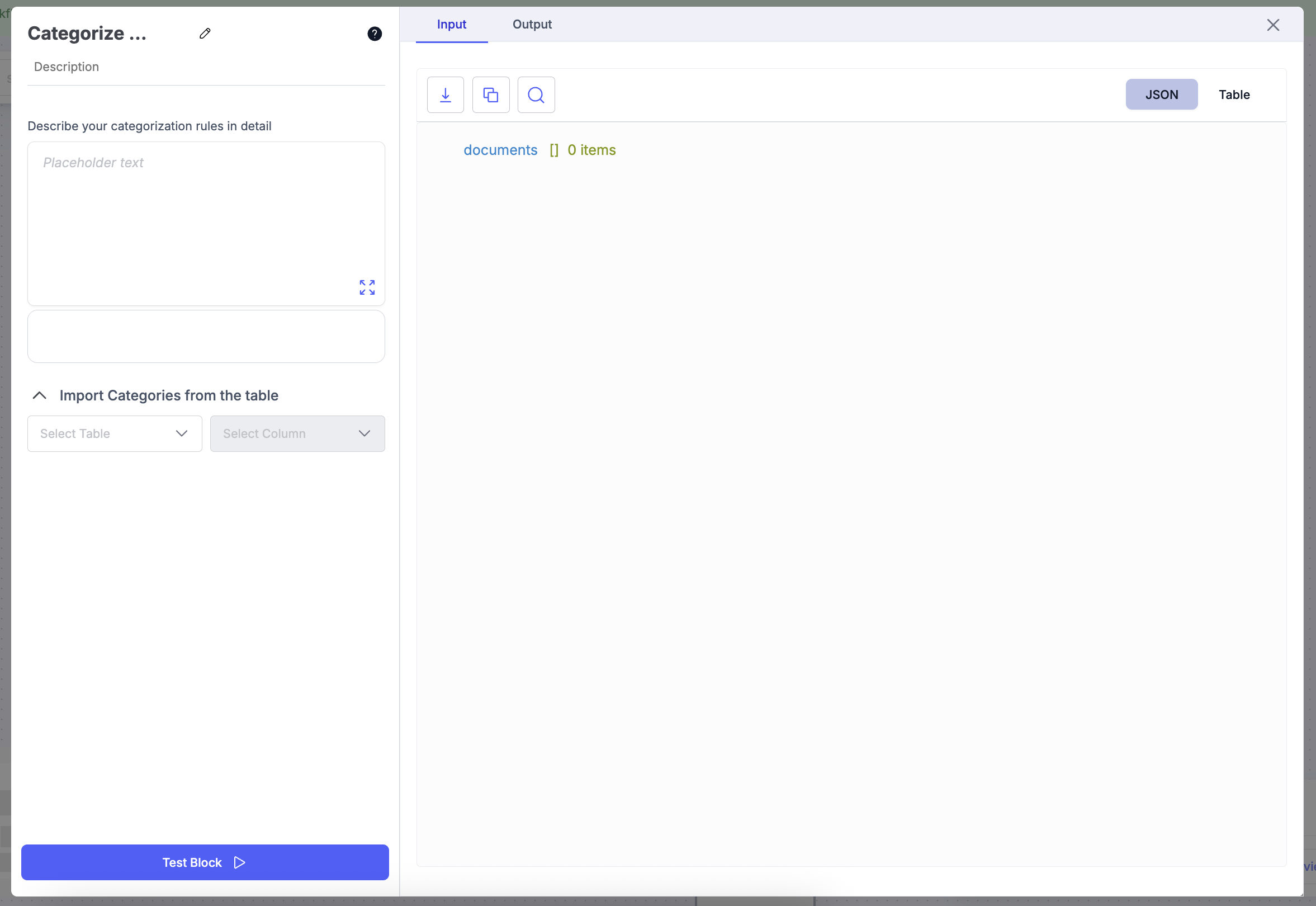Collapse the Import Categories from the table section
1316x906 pixels.
point(39,395)
